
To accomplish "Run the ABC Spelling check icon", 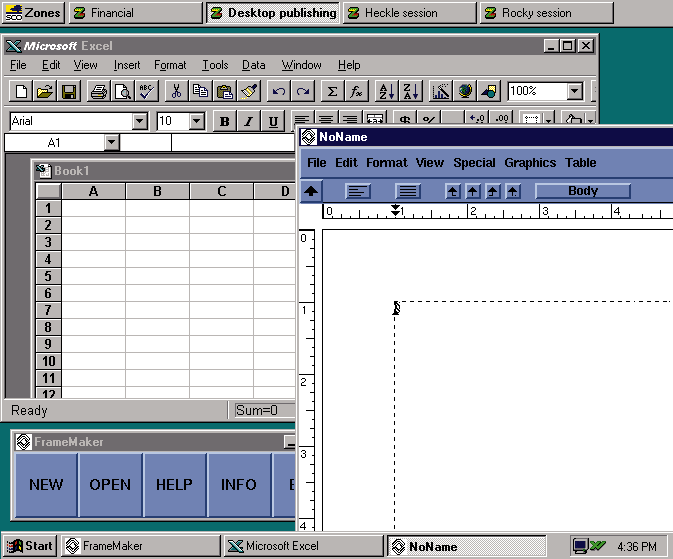I will click(x=147, y=91).
